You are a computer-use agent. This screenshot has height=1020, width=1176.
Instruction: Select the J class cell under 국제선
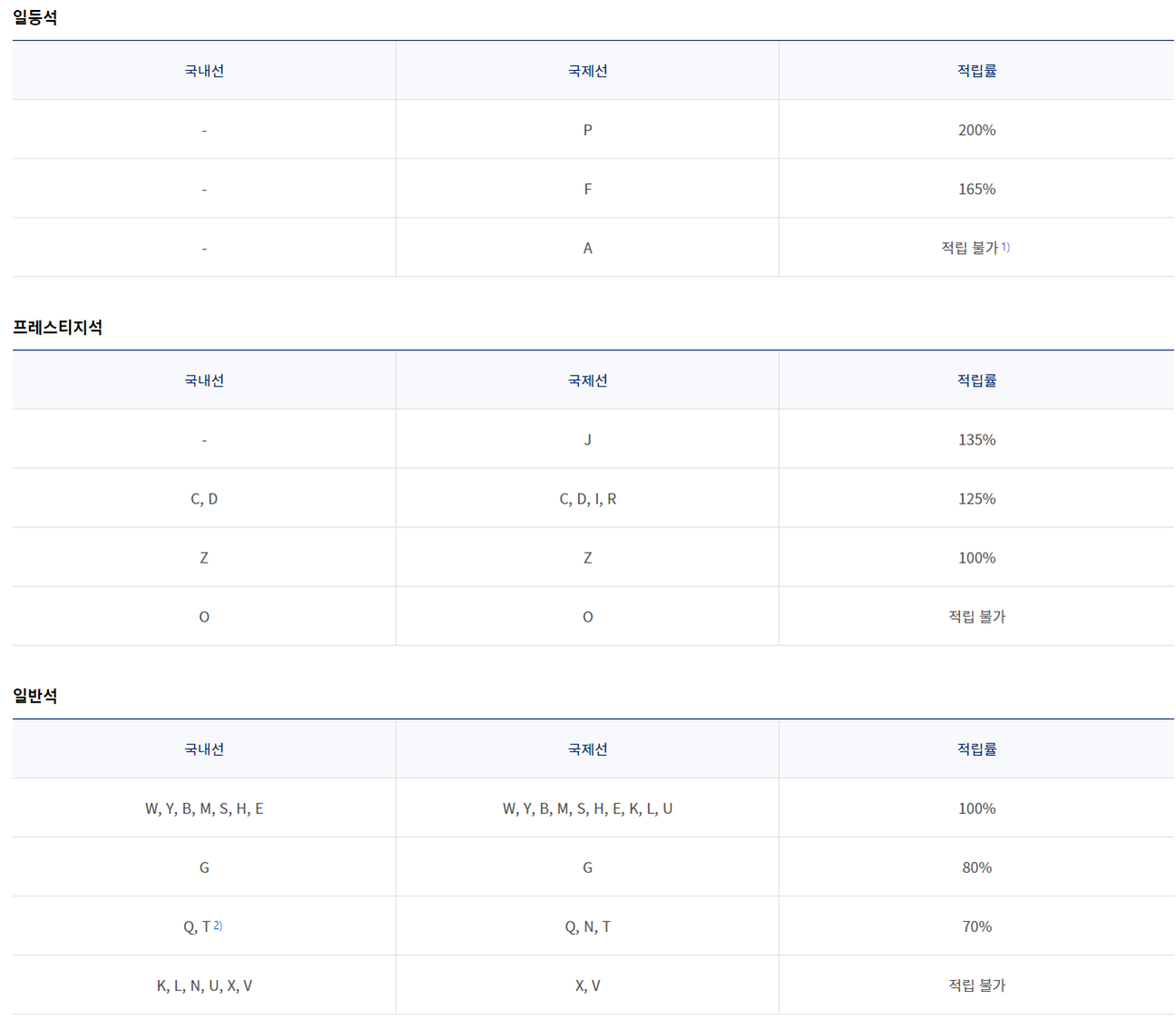click(587, 439)
